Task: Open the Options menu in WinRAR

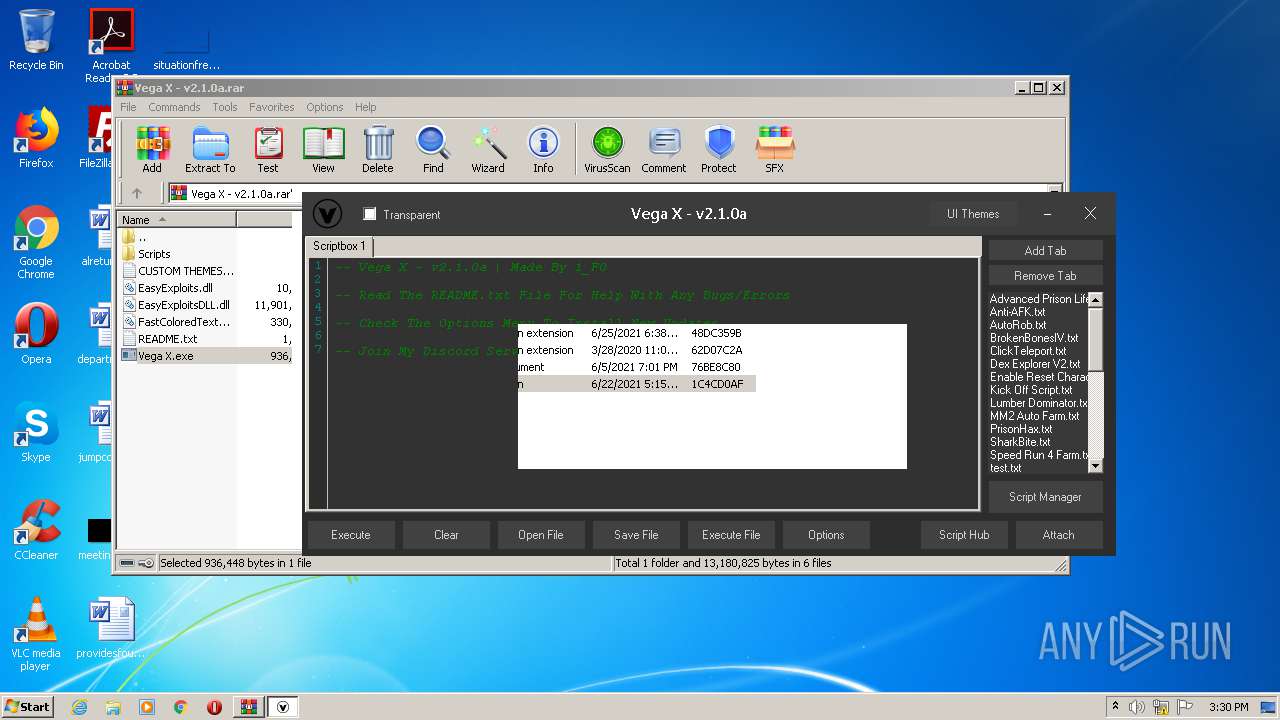Action: [x=324, y=107]
